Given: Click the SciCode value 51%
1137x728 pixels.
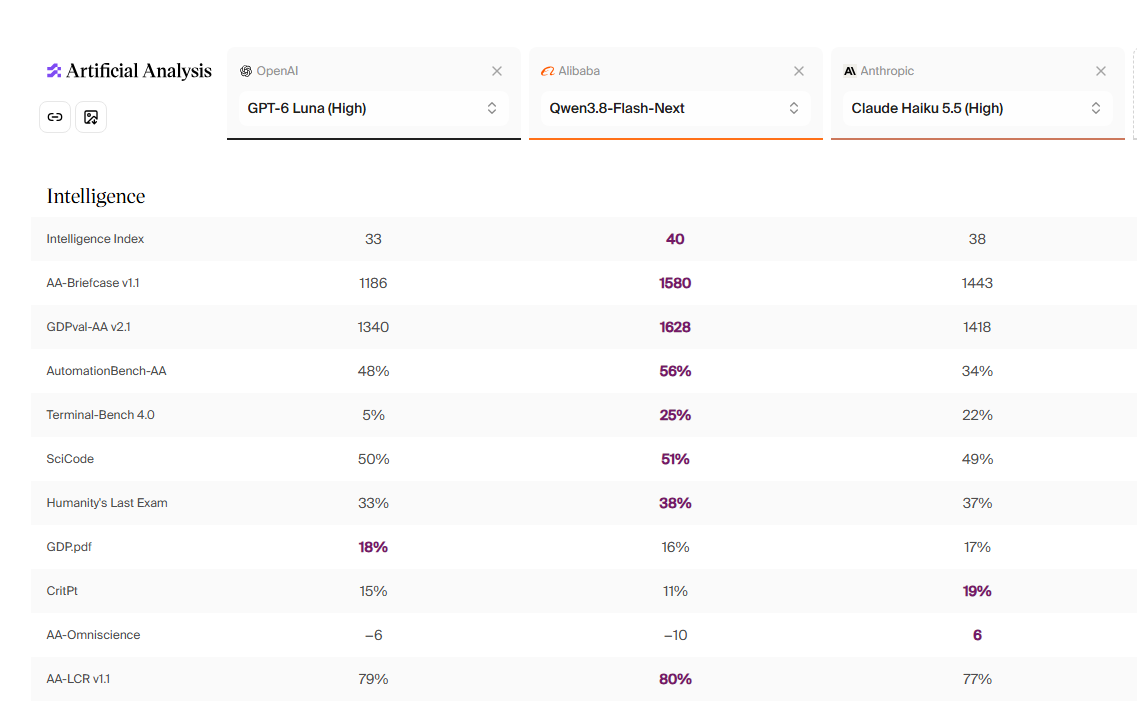Looking at the screenshot, I should [x=675, y=459].
